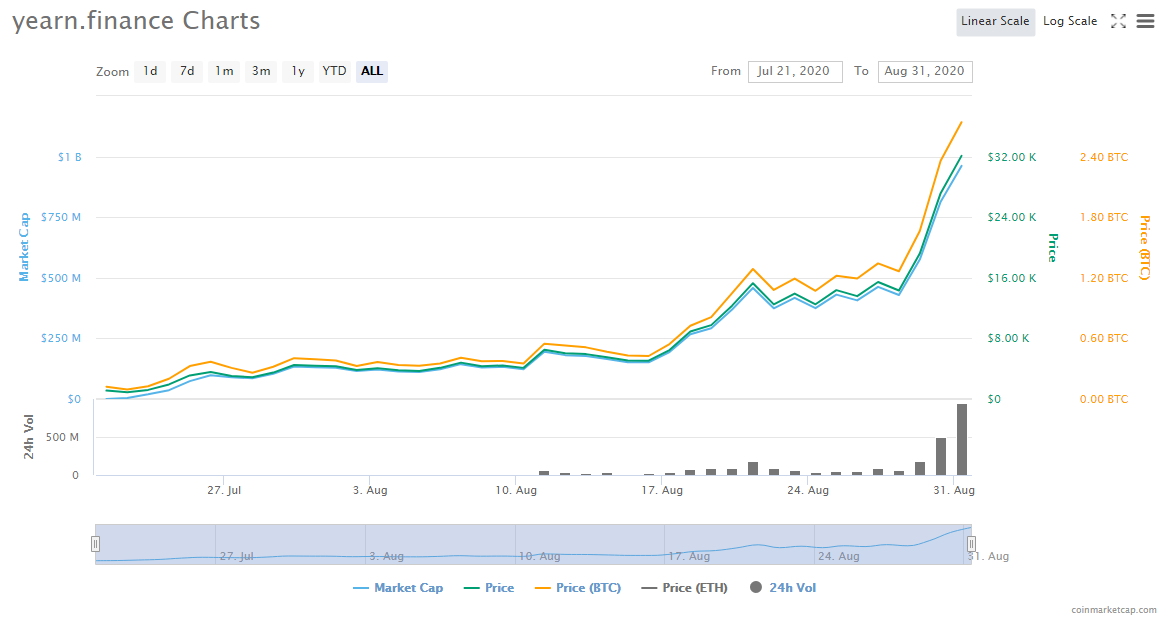Click the second-tallest volume bar near 30 Aug

(x=941, y=457)
